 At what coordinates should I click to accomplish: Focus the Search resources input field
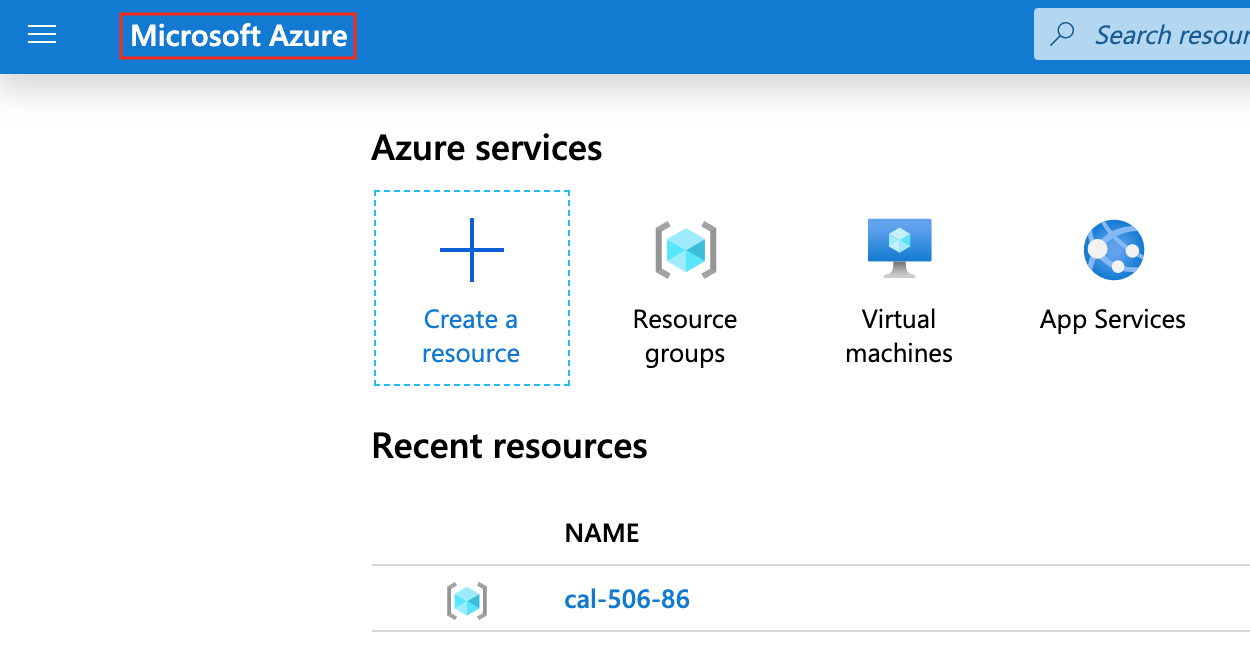click(x=1170, y=35)
